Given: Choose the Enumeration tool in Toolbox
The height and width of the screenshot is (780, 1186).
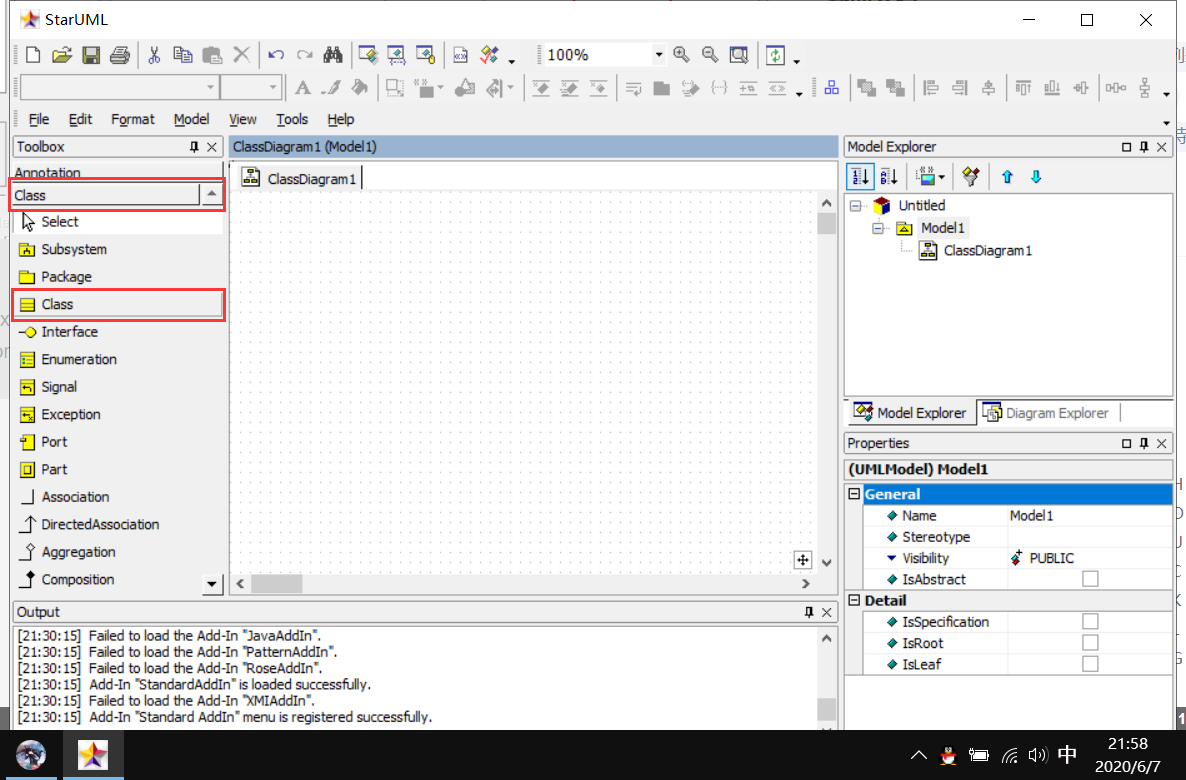Looking at the screenshot, I should pyautogui.click(x=118, y=359).
